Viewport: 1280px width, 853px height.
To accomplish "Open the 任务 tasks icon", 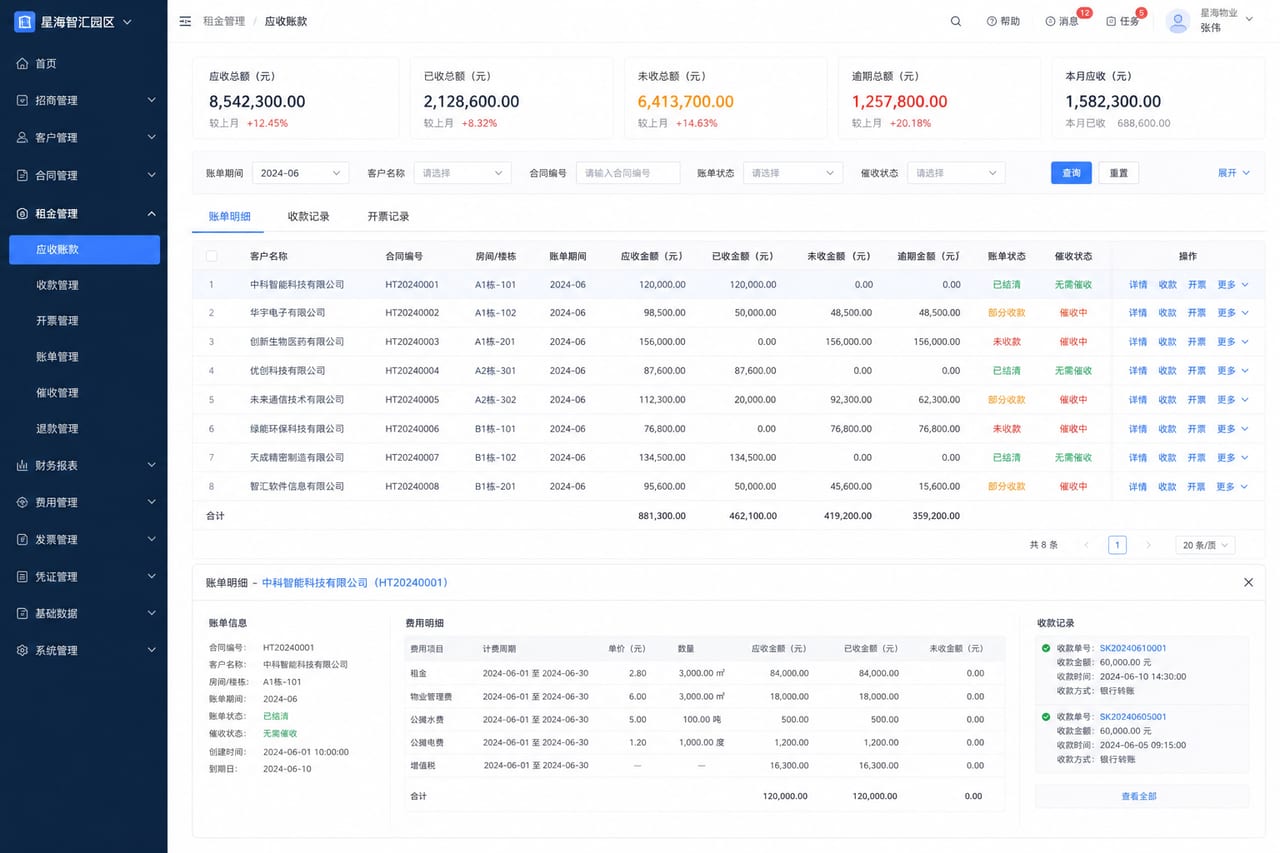I will [1111, 21].
